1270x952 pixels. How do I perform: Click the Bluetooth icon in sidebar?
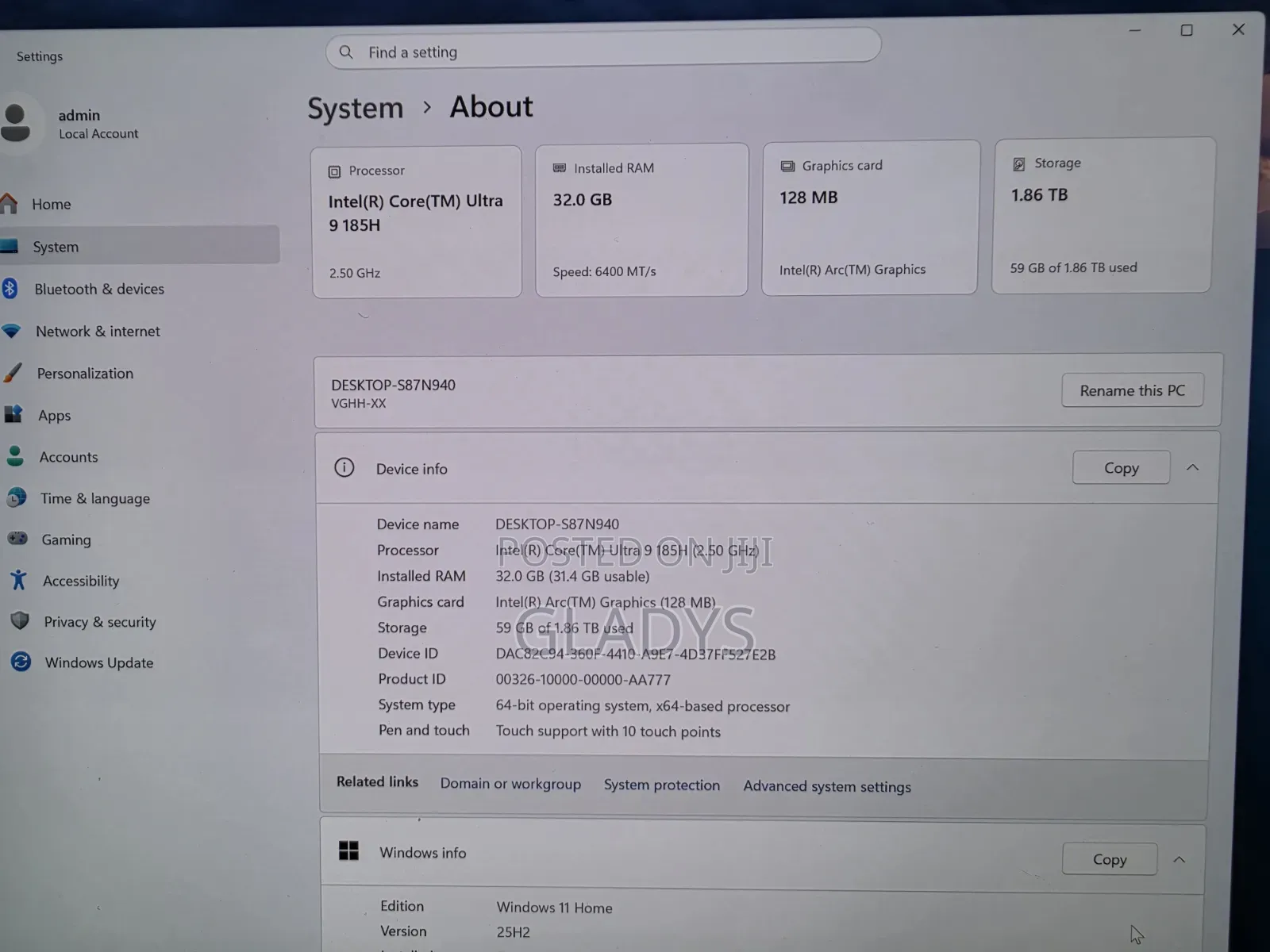(x=9, y=289)
